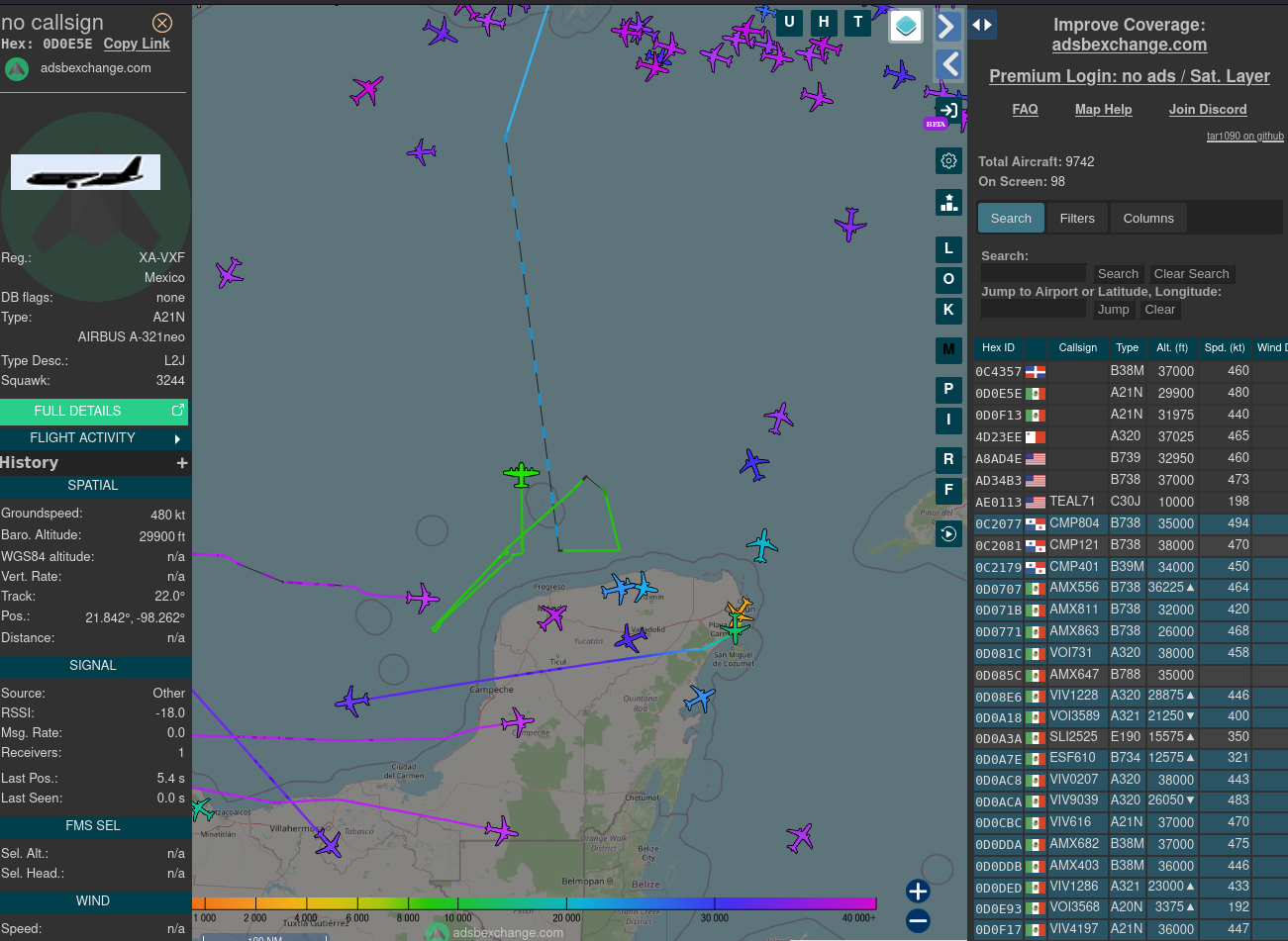Viewport: 1288px width, 941px height.
Task: Expand the FLIGHT ACTIVITY menu
Action: 94,438
